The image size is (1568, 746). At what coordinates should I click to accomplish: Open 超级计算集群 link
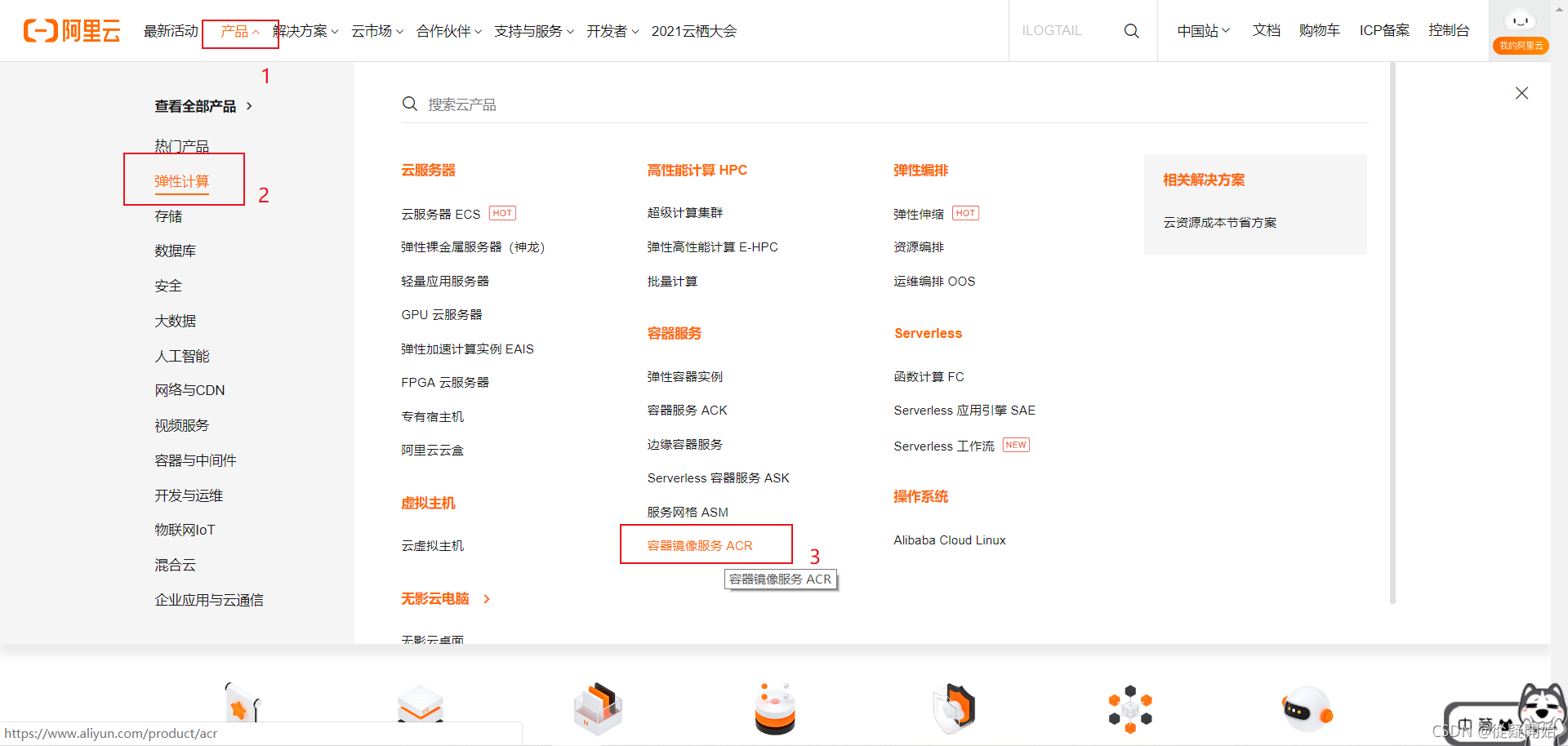(684, 212)
